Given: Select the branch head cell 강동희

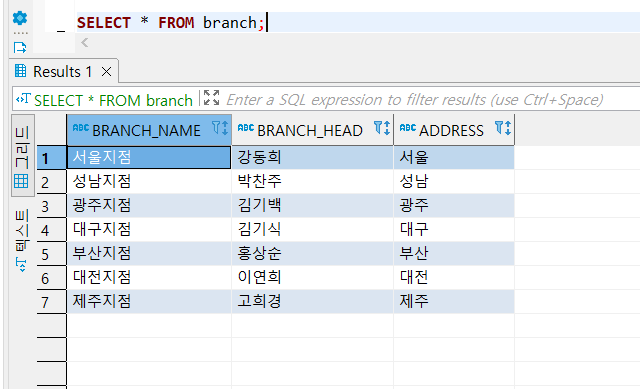Looking at the screenshot, I should [x=313, y=158].
